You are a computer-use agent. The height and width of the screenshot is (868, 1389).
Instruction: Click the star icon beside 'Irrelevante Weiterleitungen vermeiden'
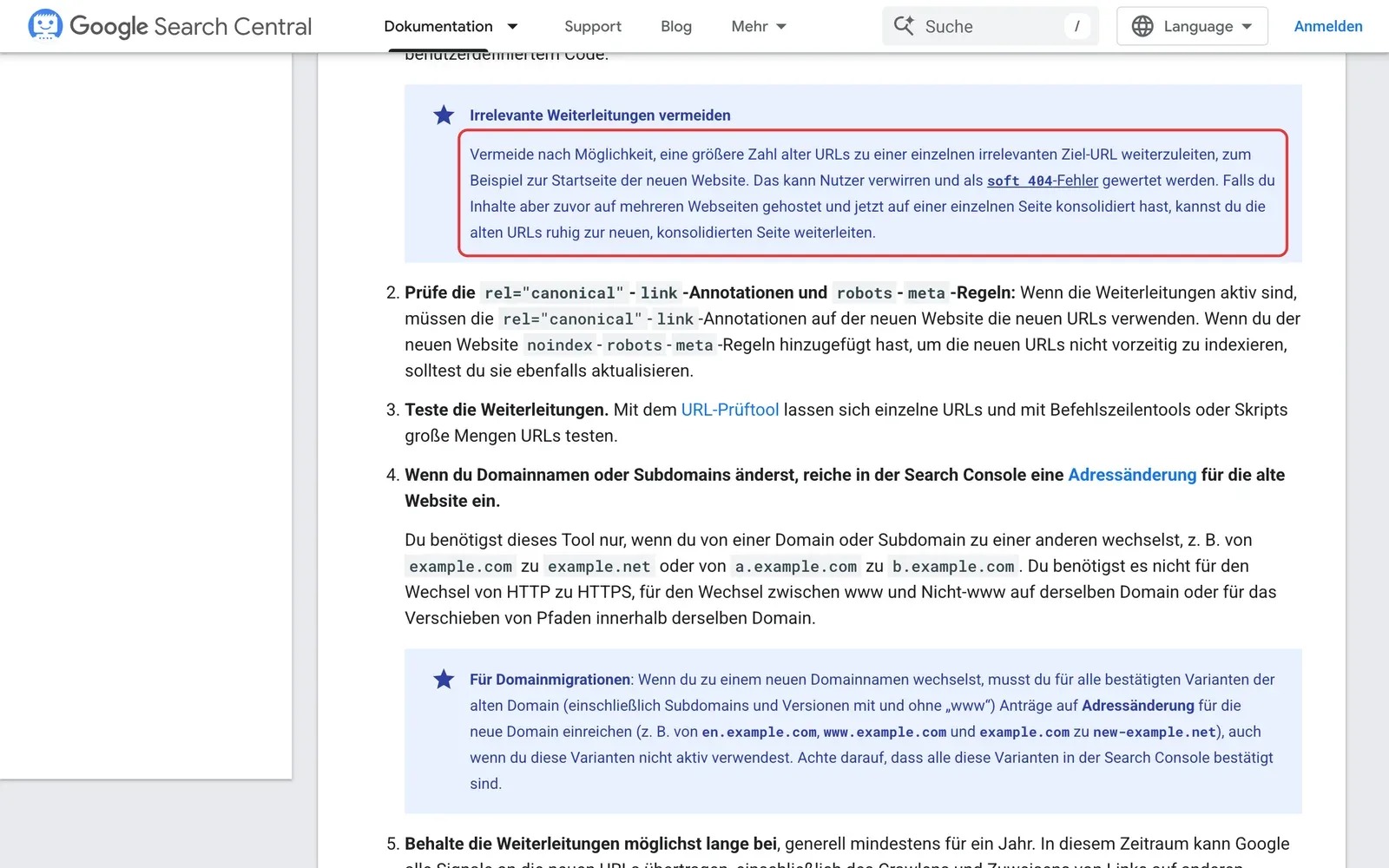444,115
